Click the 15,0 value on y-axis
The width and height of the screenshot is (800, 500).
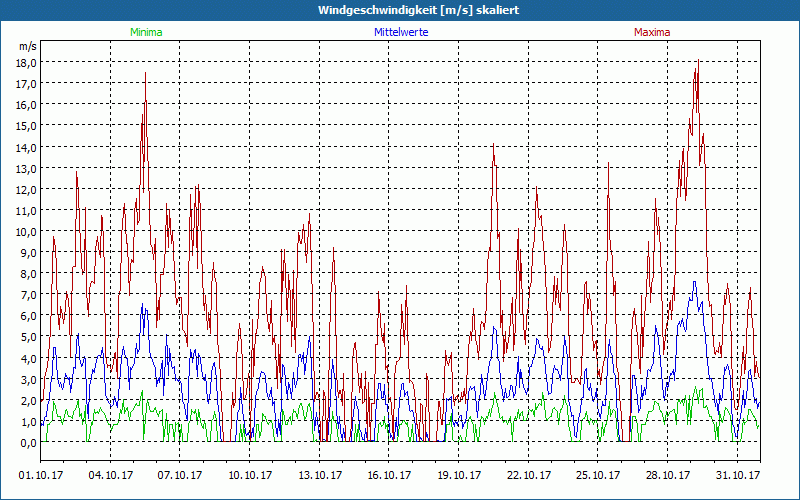tap(28, 126)
